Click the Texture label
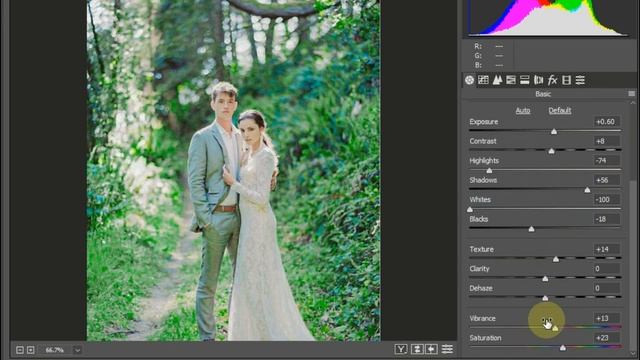This screenshot has width=640, height=360. point(482,249)
